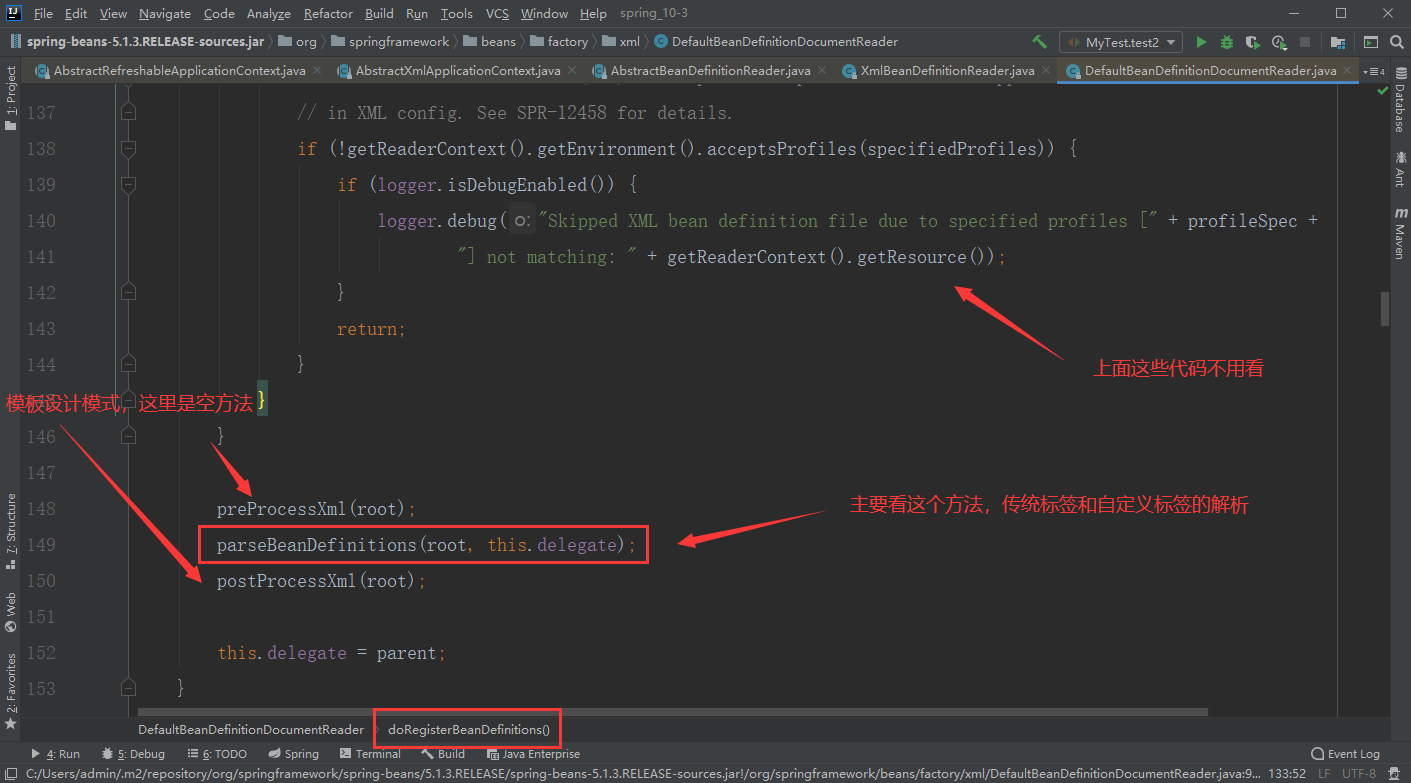The width and height of the screenshot is (1411, 783).
Task: Toggle the fold marker at line 146
Action: tap(127, 437)
